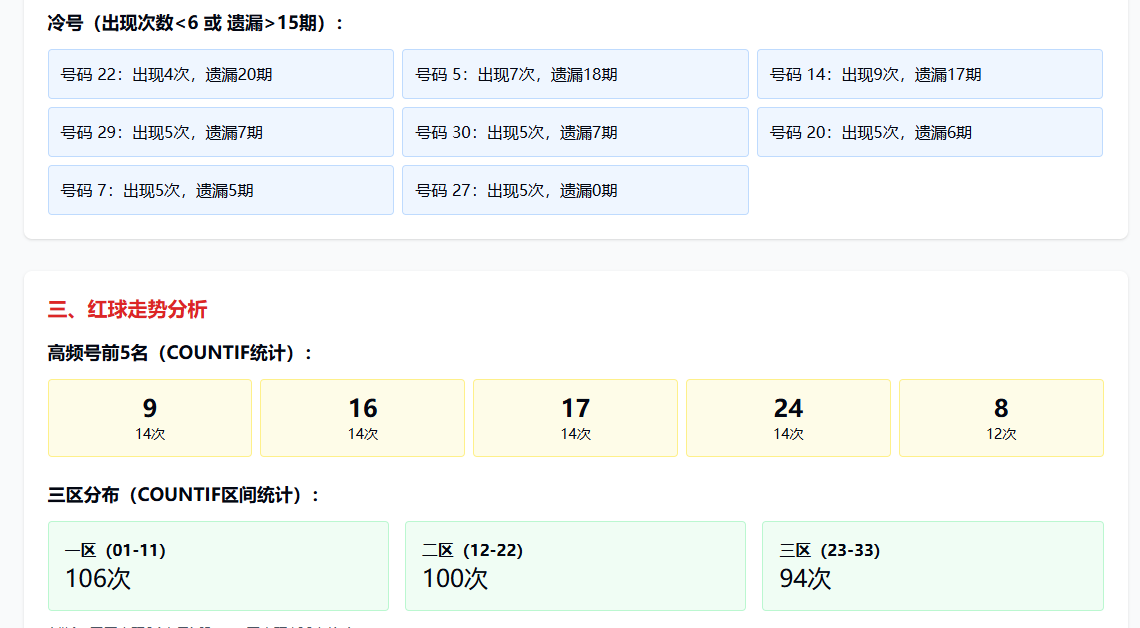1140x628 pixels.
Task: Click the 号码 14 cold number card
Action: [929, 74]
